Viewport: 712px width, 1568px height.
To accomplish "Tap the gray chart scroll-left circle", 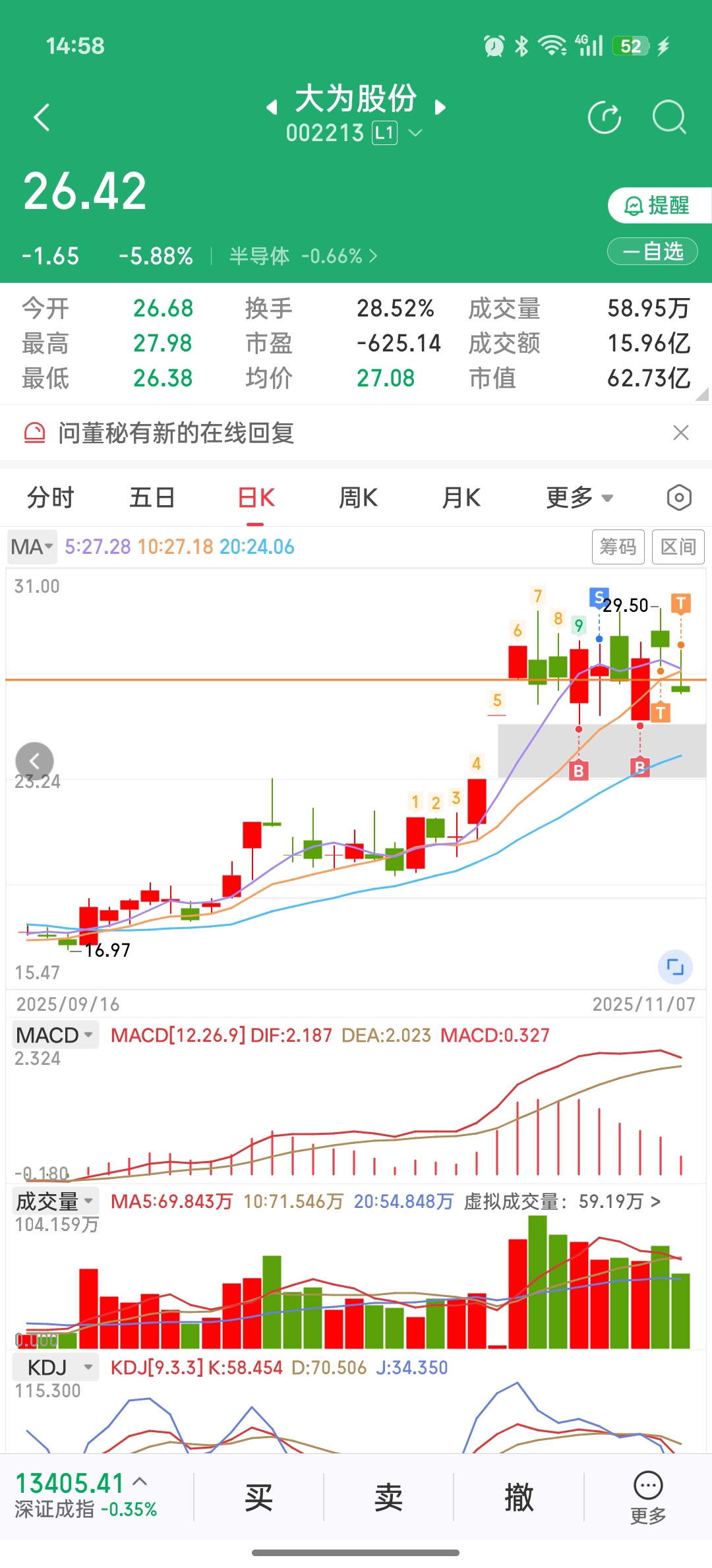I will pos(34,761).
